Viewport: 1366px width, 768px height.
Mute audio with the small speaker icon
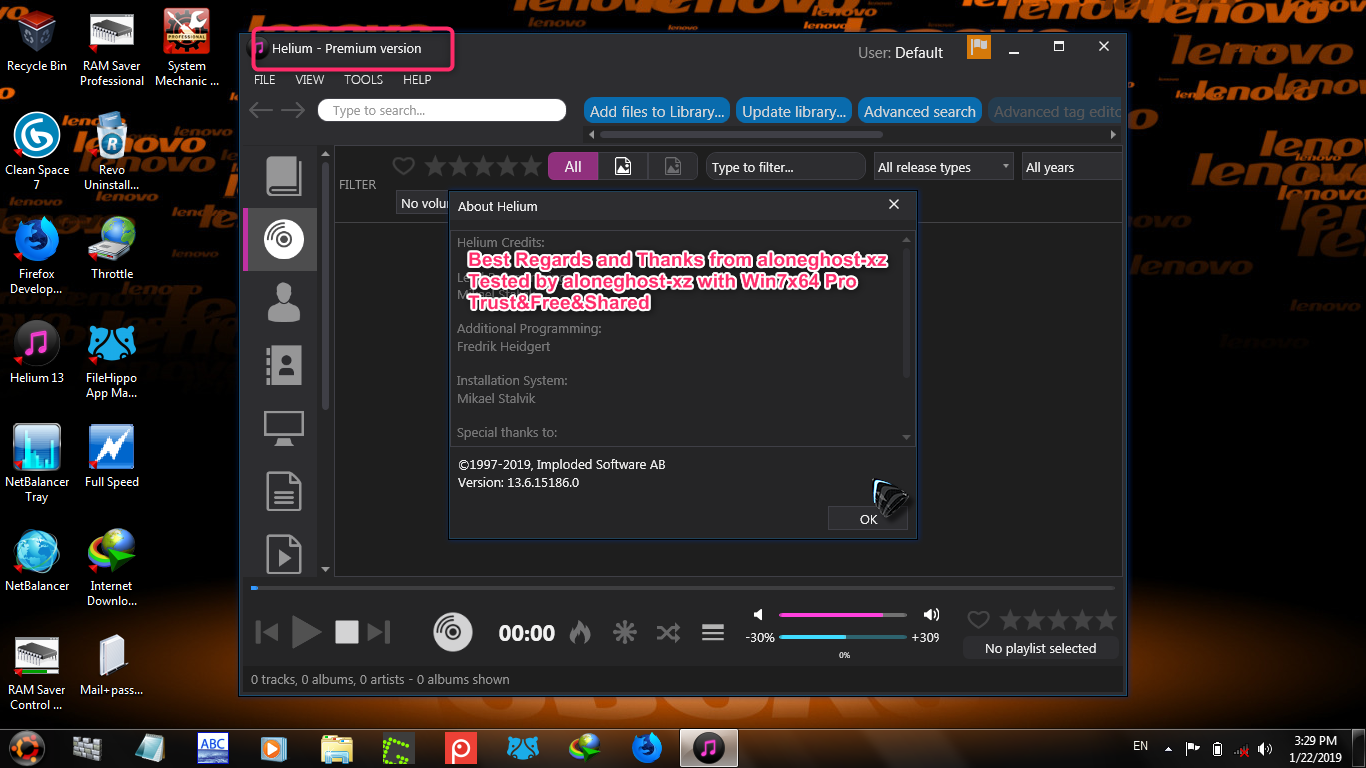point(758,614)
